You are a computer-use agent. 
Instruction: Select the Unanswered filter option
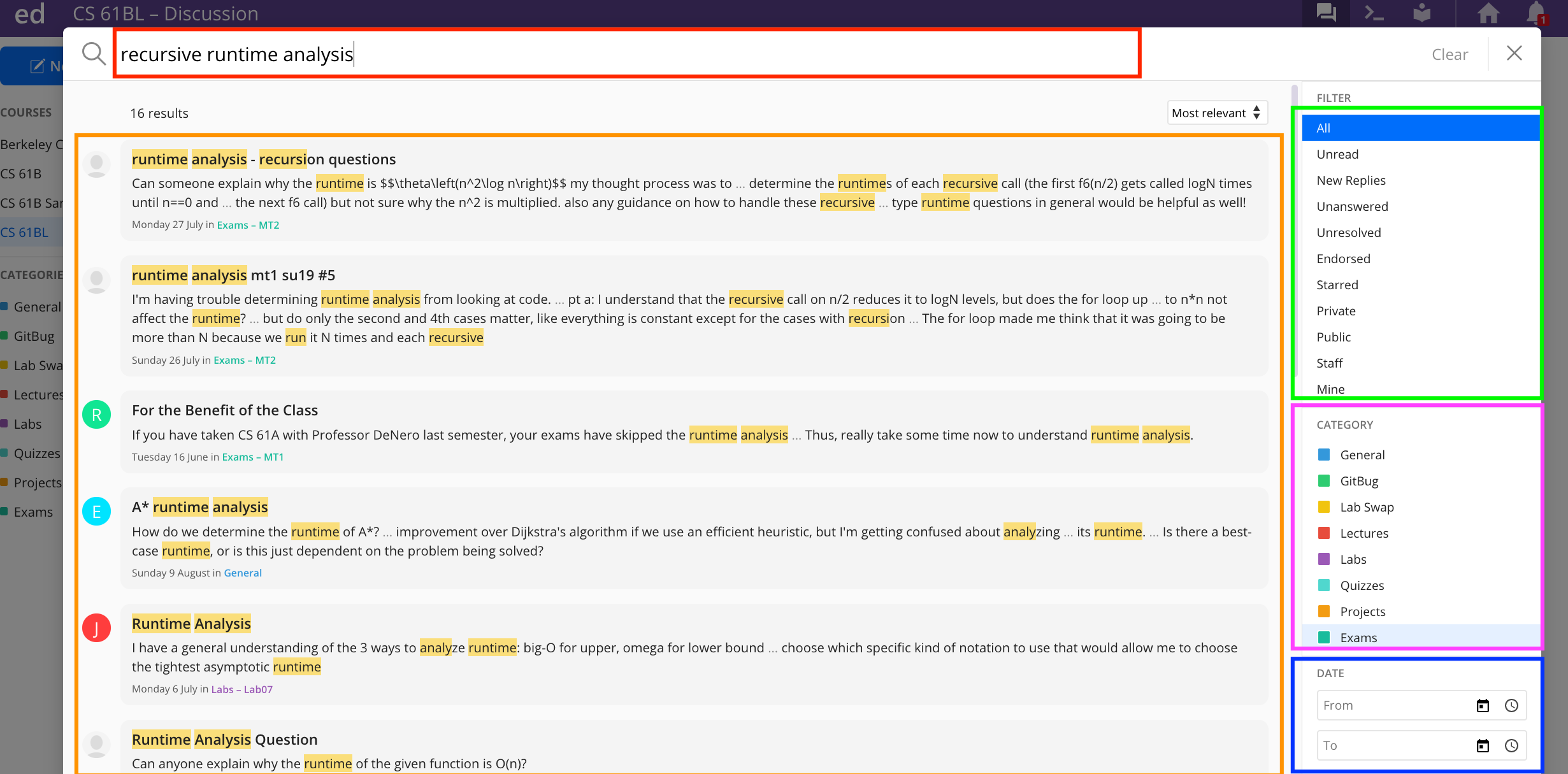(1352, 206)
